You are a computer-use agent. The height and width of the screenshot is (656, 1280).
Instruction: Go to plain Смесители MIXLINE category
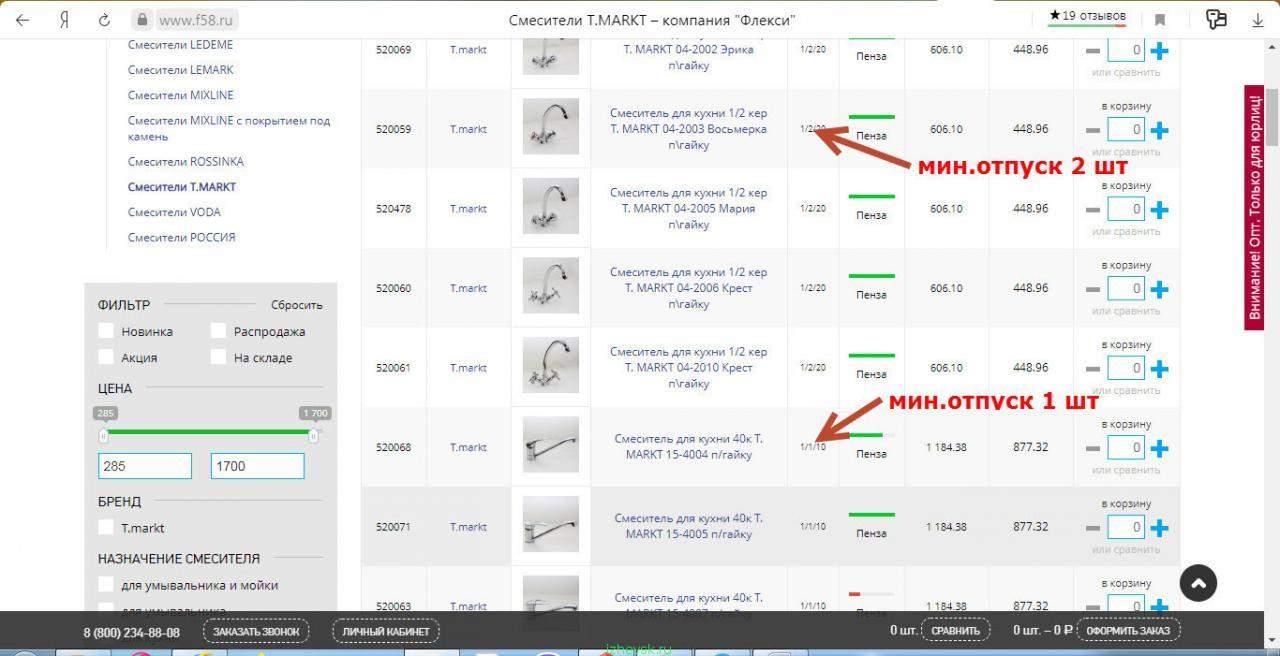(x=181, y=95)
